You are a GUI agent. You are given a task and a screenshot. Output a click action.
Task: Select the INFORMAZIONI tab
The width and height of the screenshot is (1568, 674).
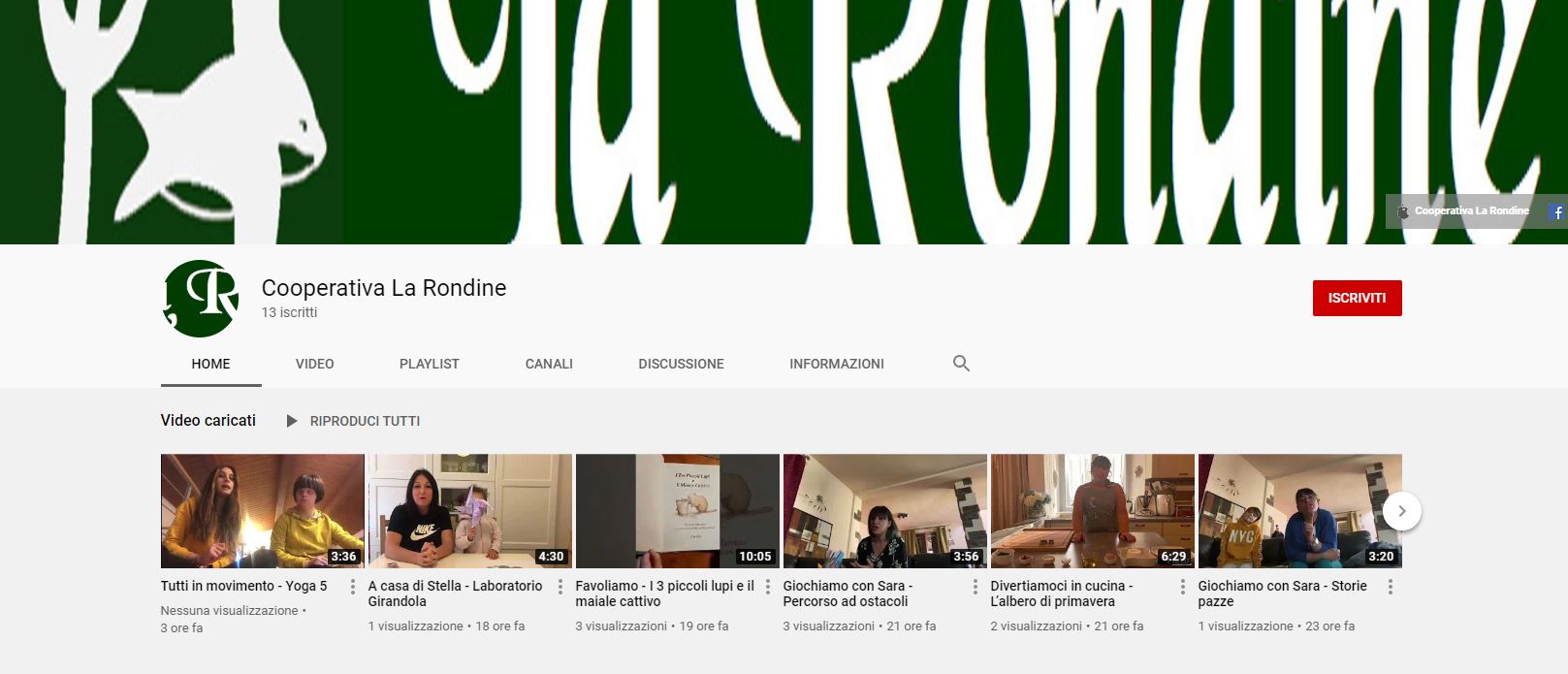837,364
